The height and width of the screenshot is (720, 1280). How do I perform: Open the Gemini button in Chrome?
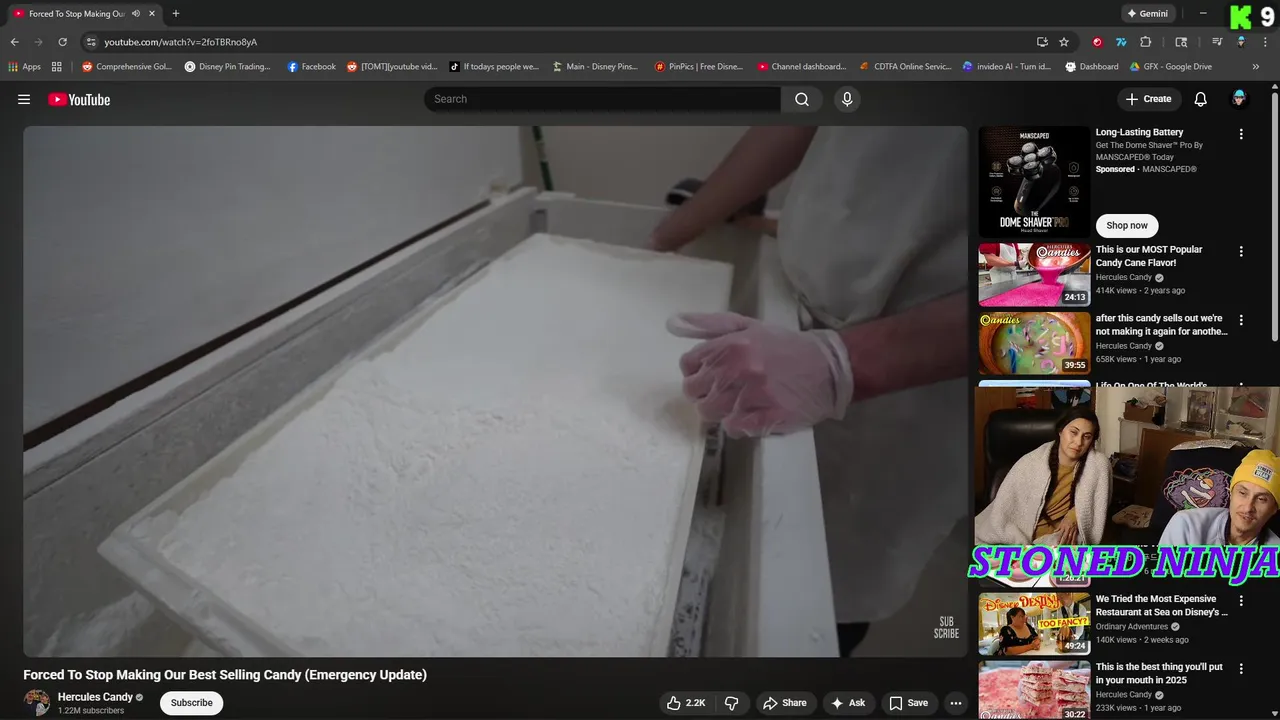pyautogui.click(x=1147, y=14)
